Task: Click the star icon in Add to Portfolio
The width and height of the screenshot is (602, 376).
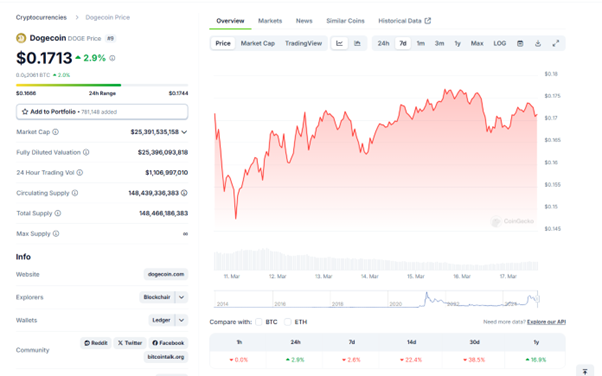Action: 25,112
